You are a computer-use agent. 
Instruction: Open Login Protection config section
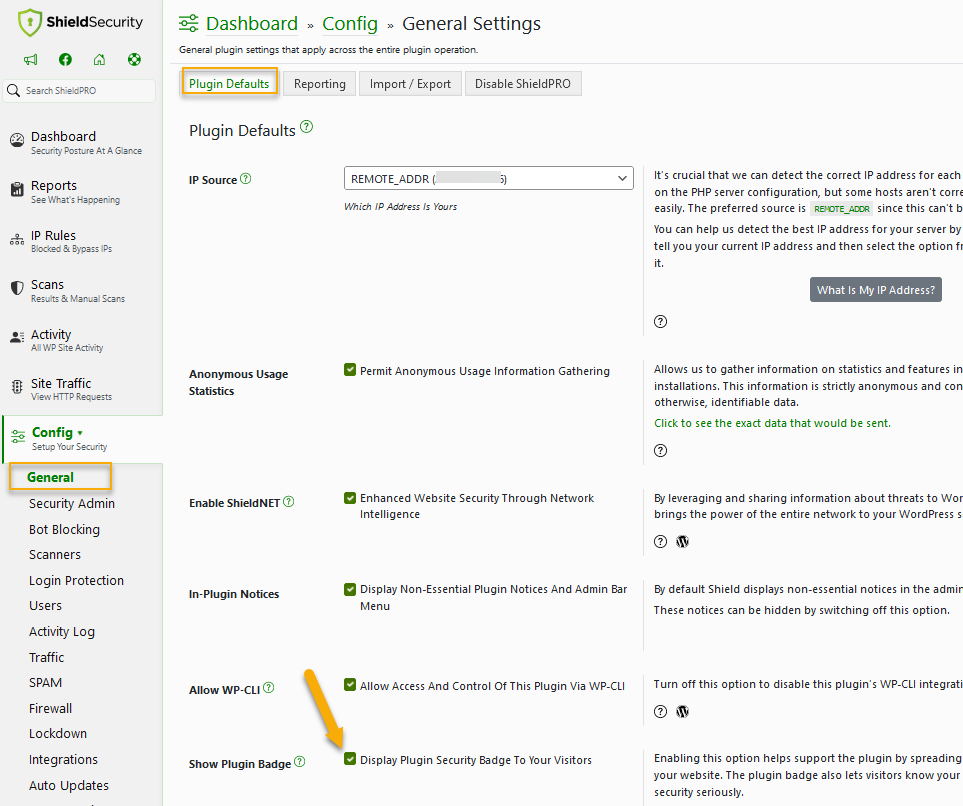76,581
